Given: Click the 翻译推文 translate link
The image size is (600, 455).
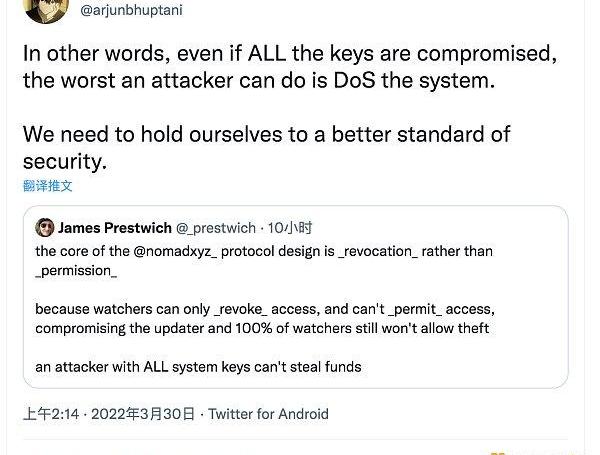Looking at the screenshot, I should [48, 186].
